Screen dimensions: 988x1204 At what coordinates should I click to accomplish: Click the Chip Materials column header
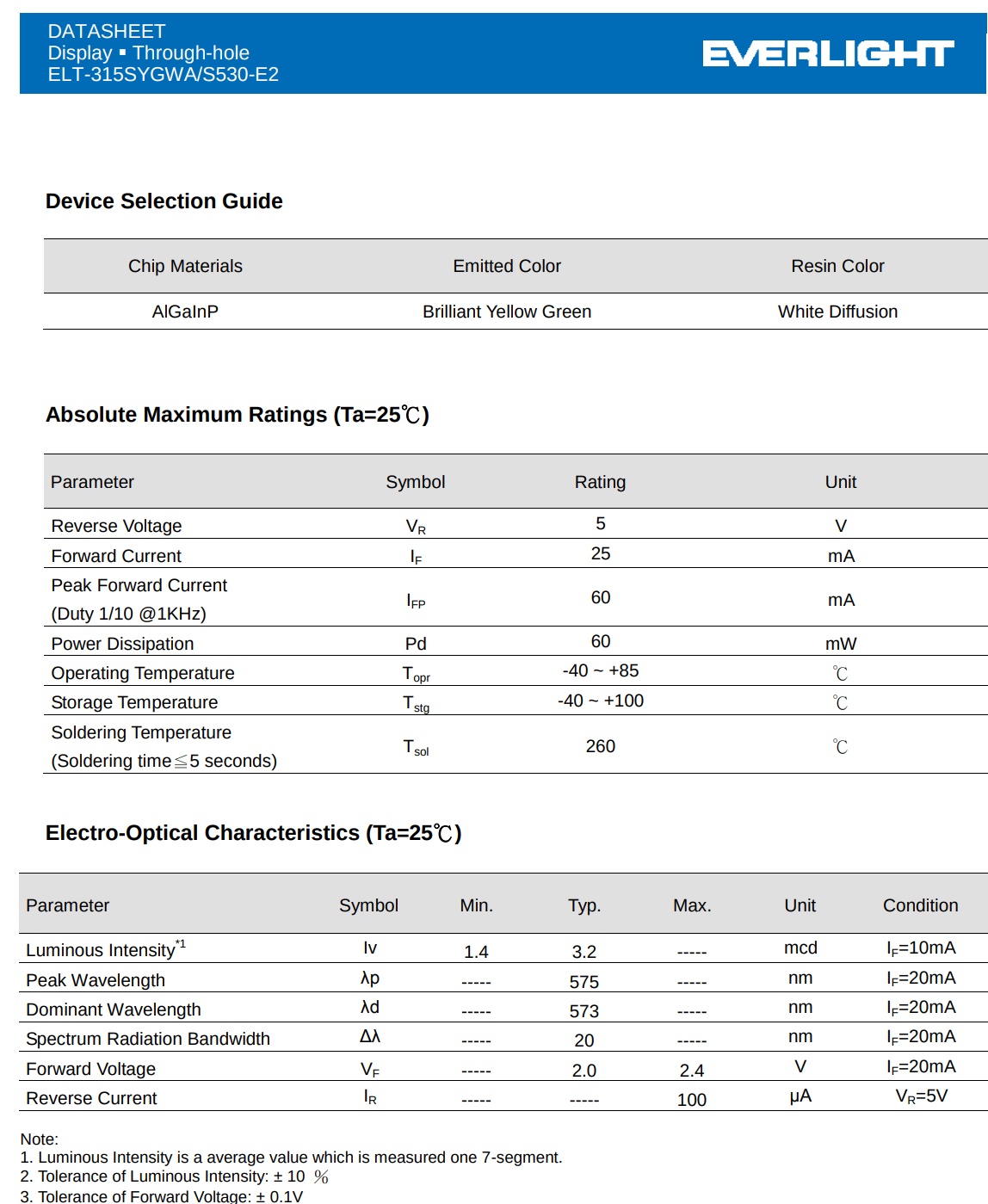pyautogui.click(x=185, y=266)
